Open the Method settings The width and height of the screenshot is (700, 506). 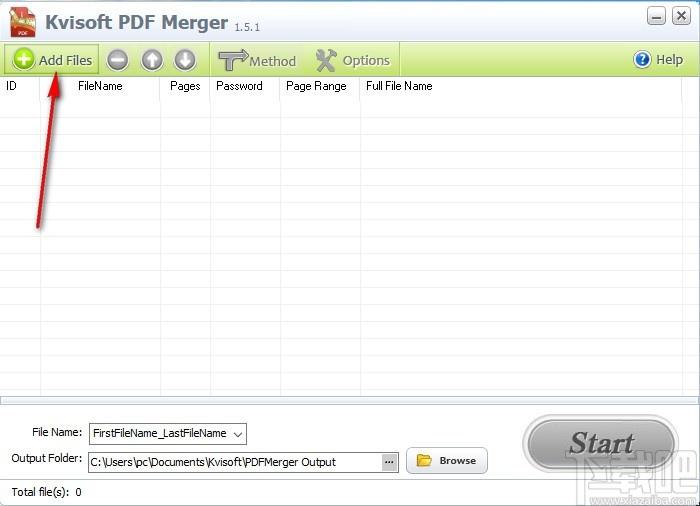[x=257, y=60]
